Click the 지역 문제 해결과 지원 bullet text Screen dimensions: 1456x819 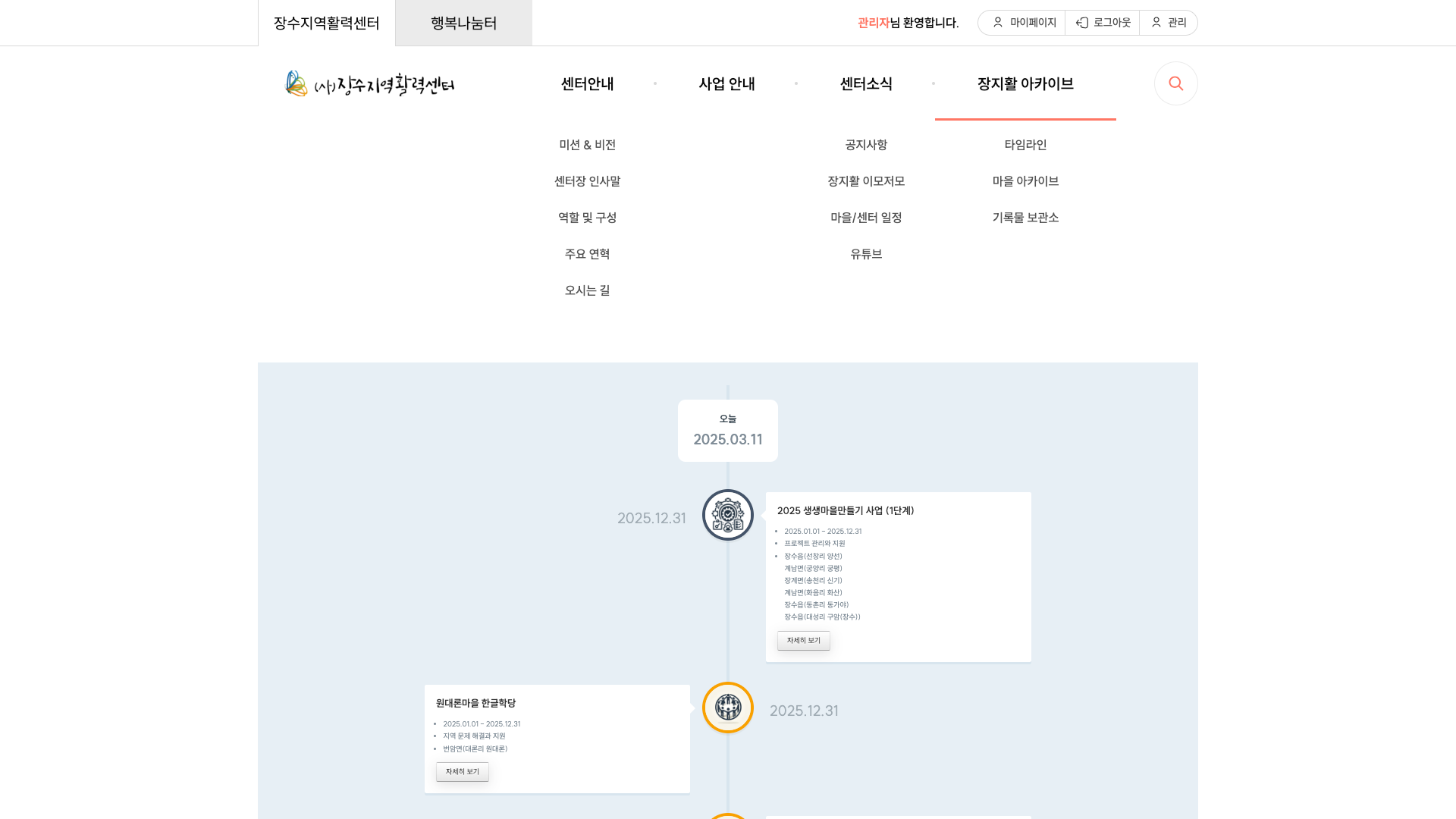(474, 736)
